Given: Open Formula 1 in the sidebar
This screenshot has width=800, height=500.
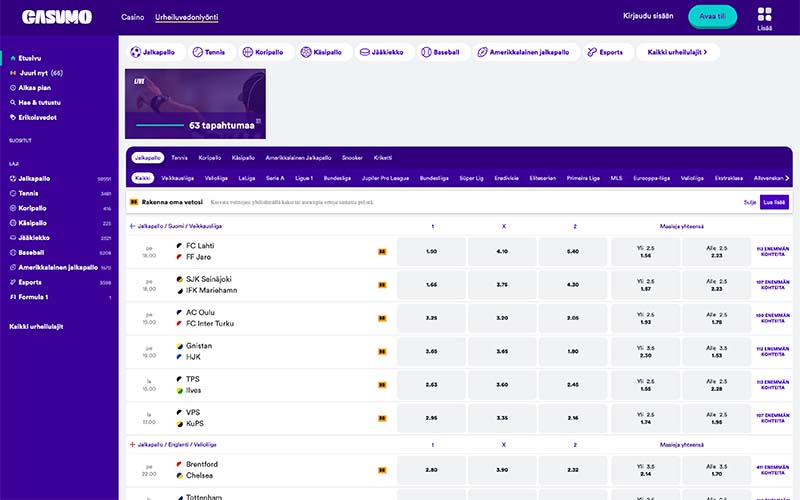Looking at the screenshot, I should tap(30, 297).
